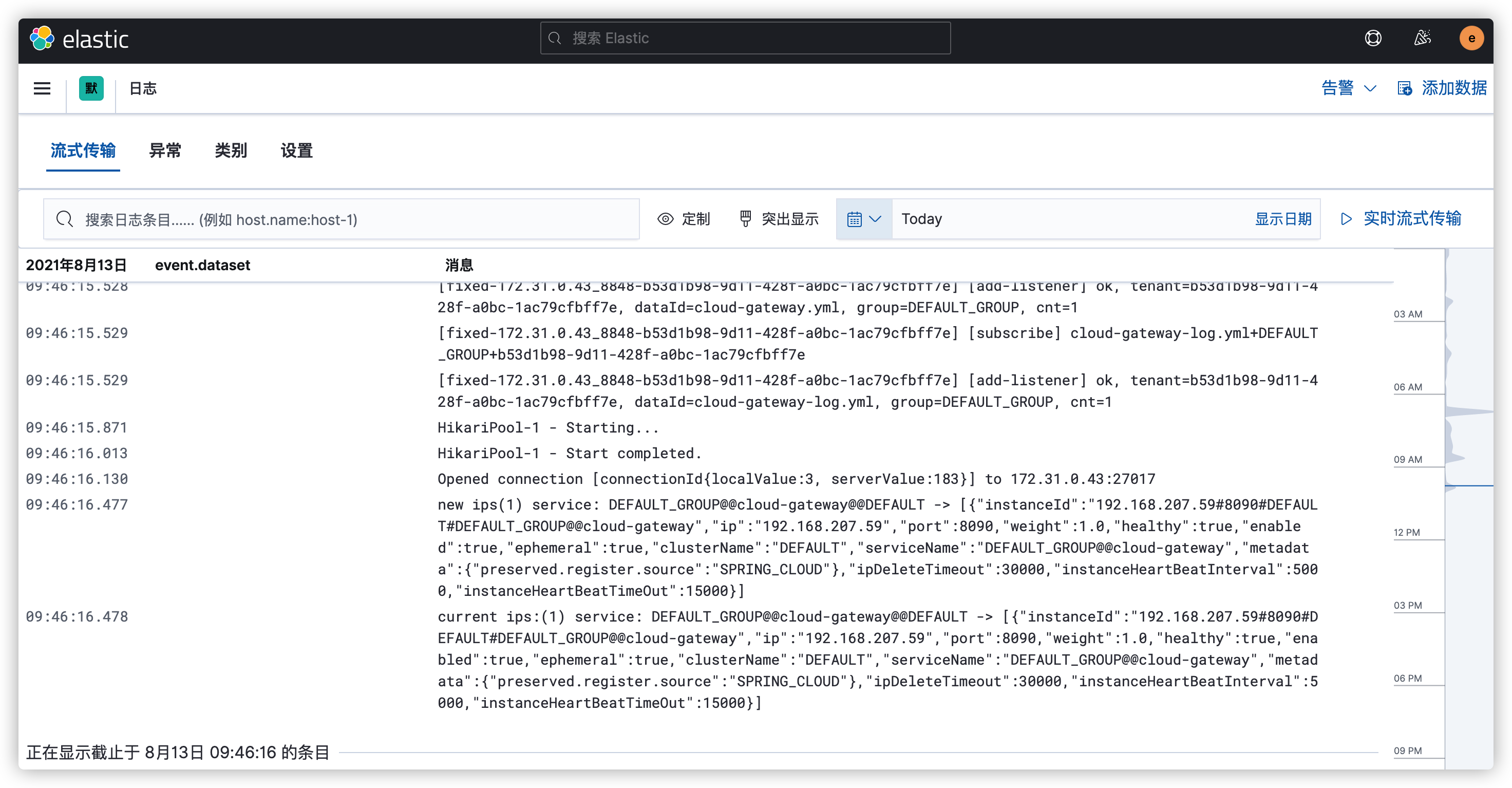Viewport: 1512px width, 788px height.
Task: Click the Today date range field
Action: pyautogui.click(x=1068, y=219)
